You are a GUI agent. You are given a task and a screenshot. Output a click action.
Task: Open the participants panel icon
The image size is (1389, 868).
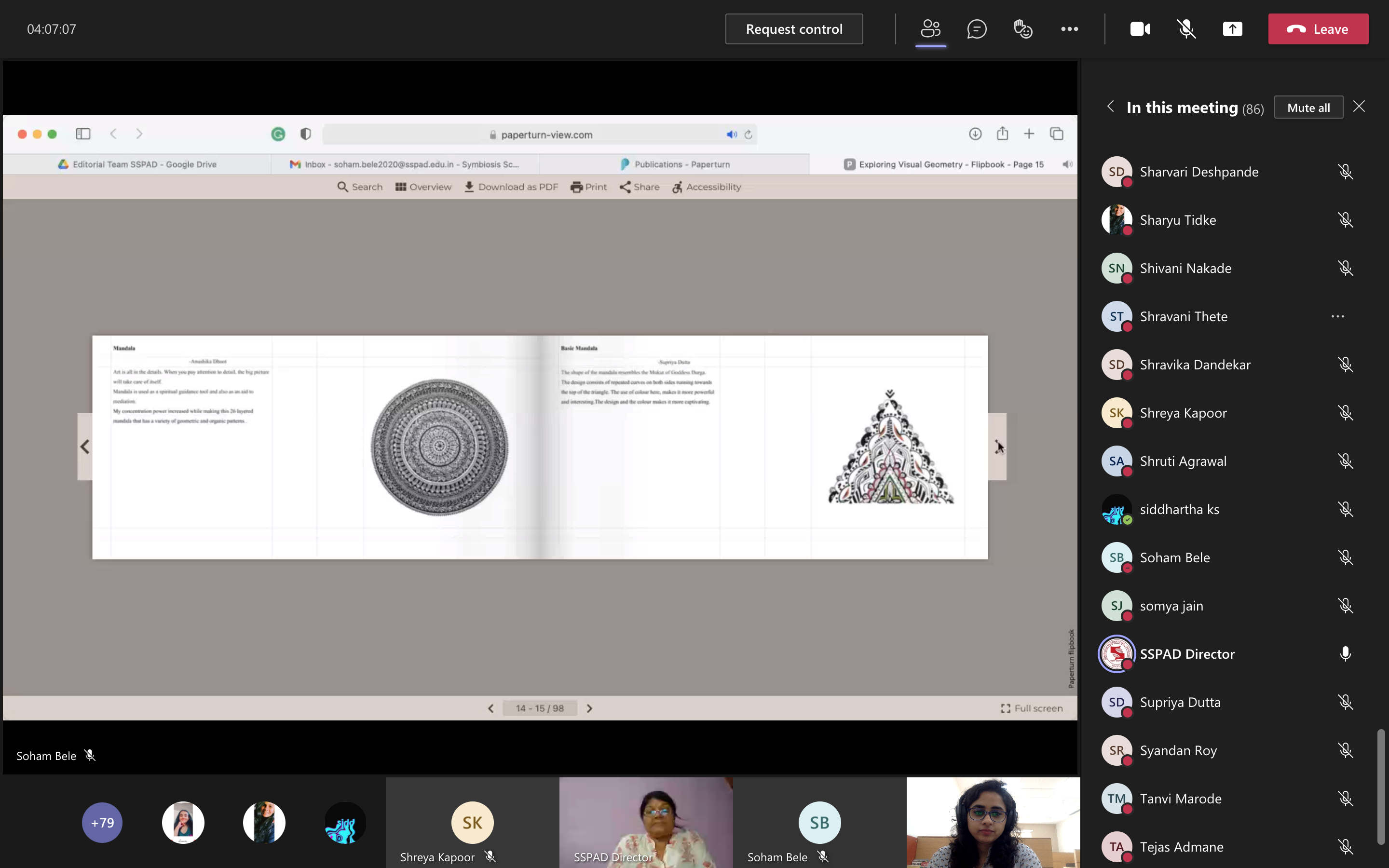[x=930, y=29]
